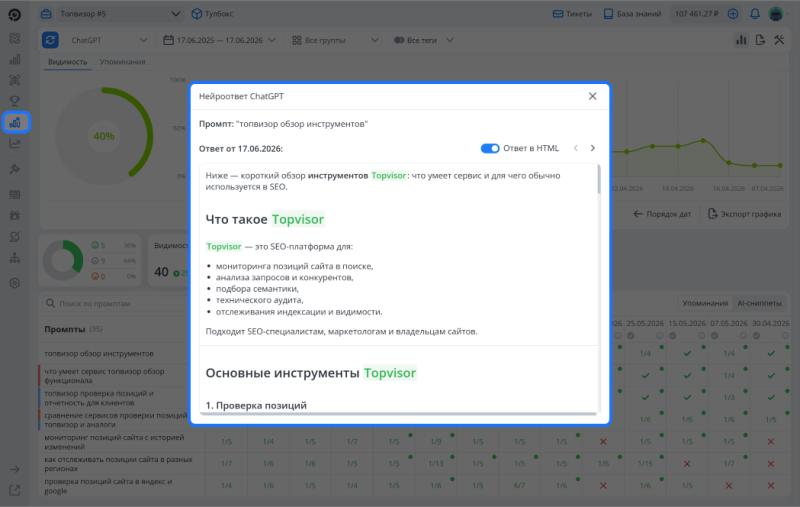Go to previous answer with left chevron
The height and width of the screenshot is (507, 800).
pos(576,148)
